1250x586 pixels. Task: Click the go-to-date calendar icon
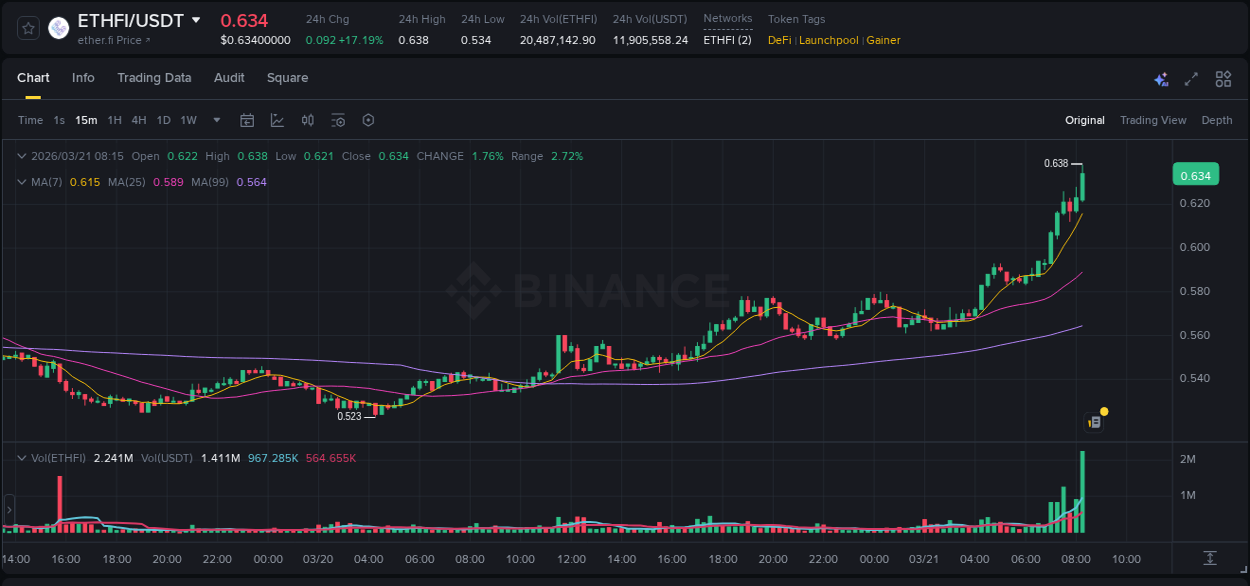point(247,120)
